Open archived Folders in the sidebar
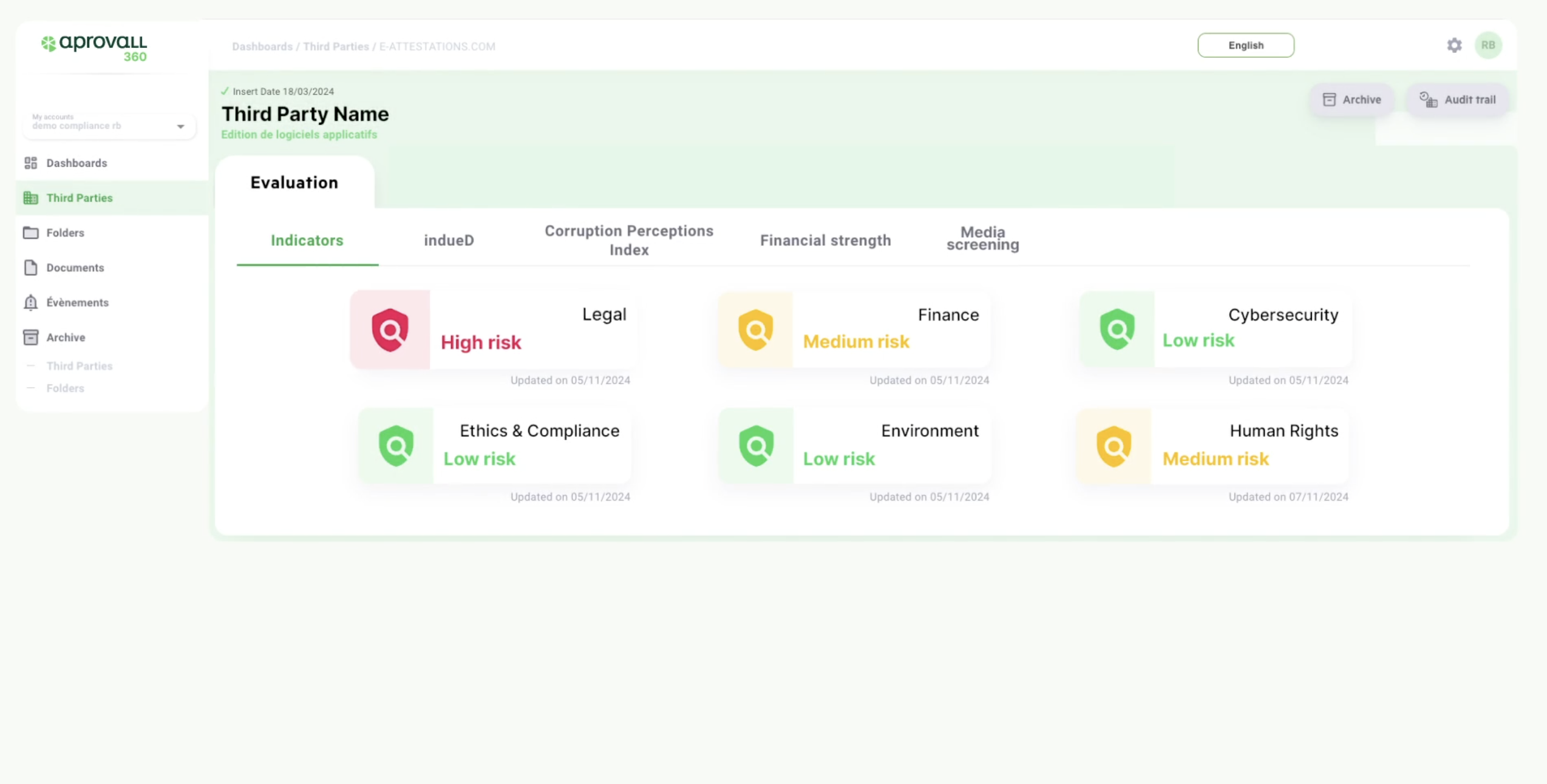Screen dimensions: 1547x784 65,388
